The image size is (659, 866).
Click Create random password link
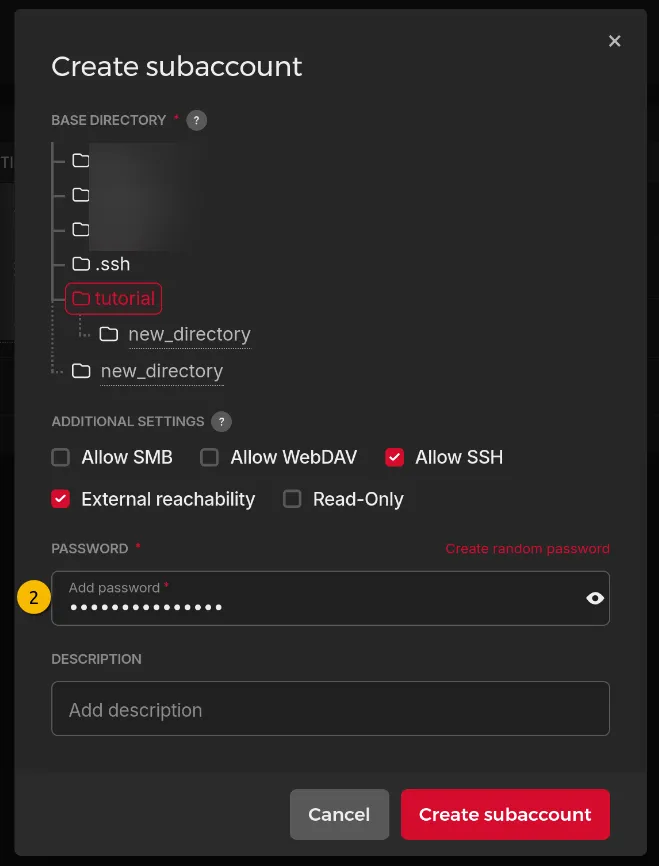point(527,549)
